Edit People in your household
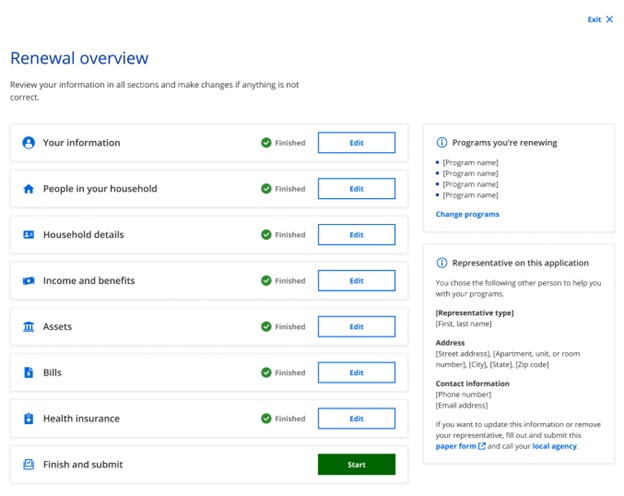Viewport: 624px width, 496px height. [x=356, y=189]
